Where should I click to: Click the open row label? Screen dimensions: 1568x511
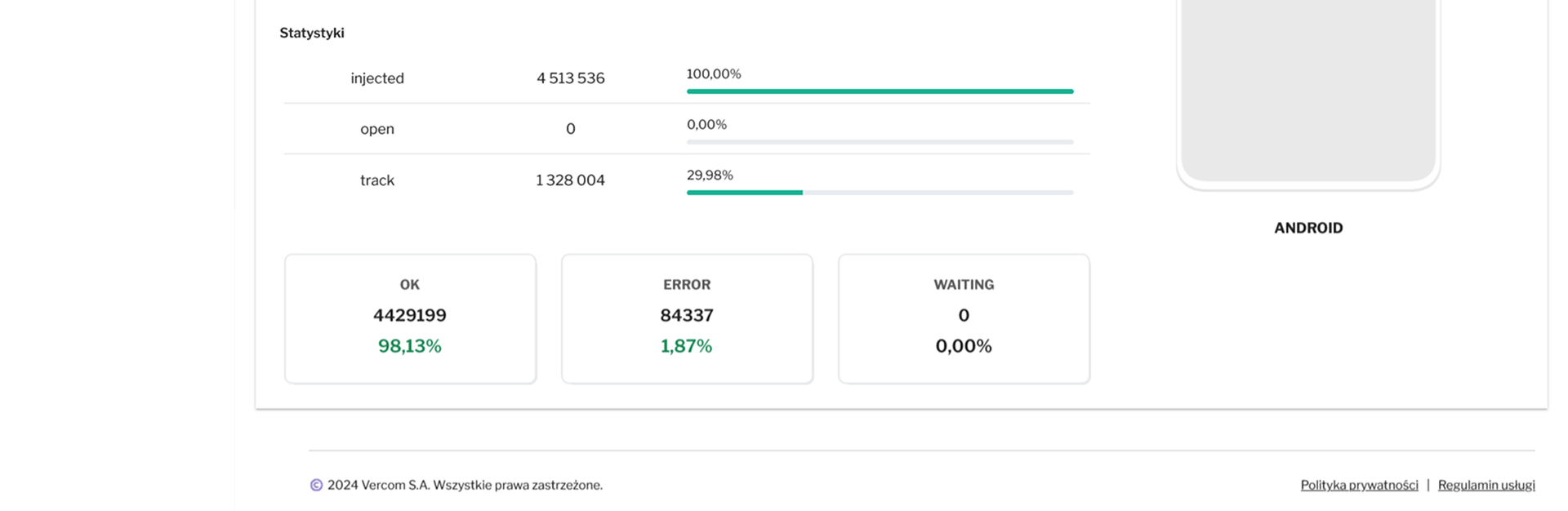click(x=377, y=129)
